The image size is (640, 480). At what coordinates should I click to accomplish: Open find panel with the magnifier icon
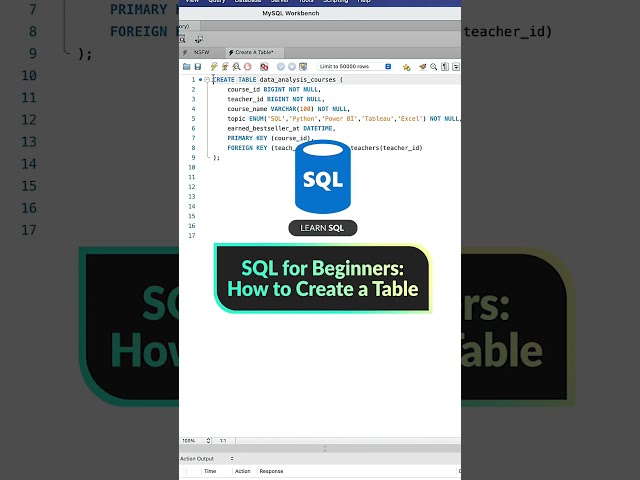click(x=433, y=67)
